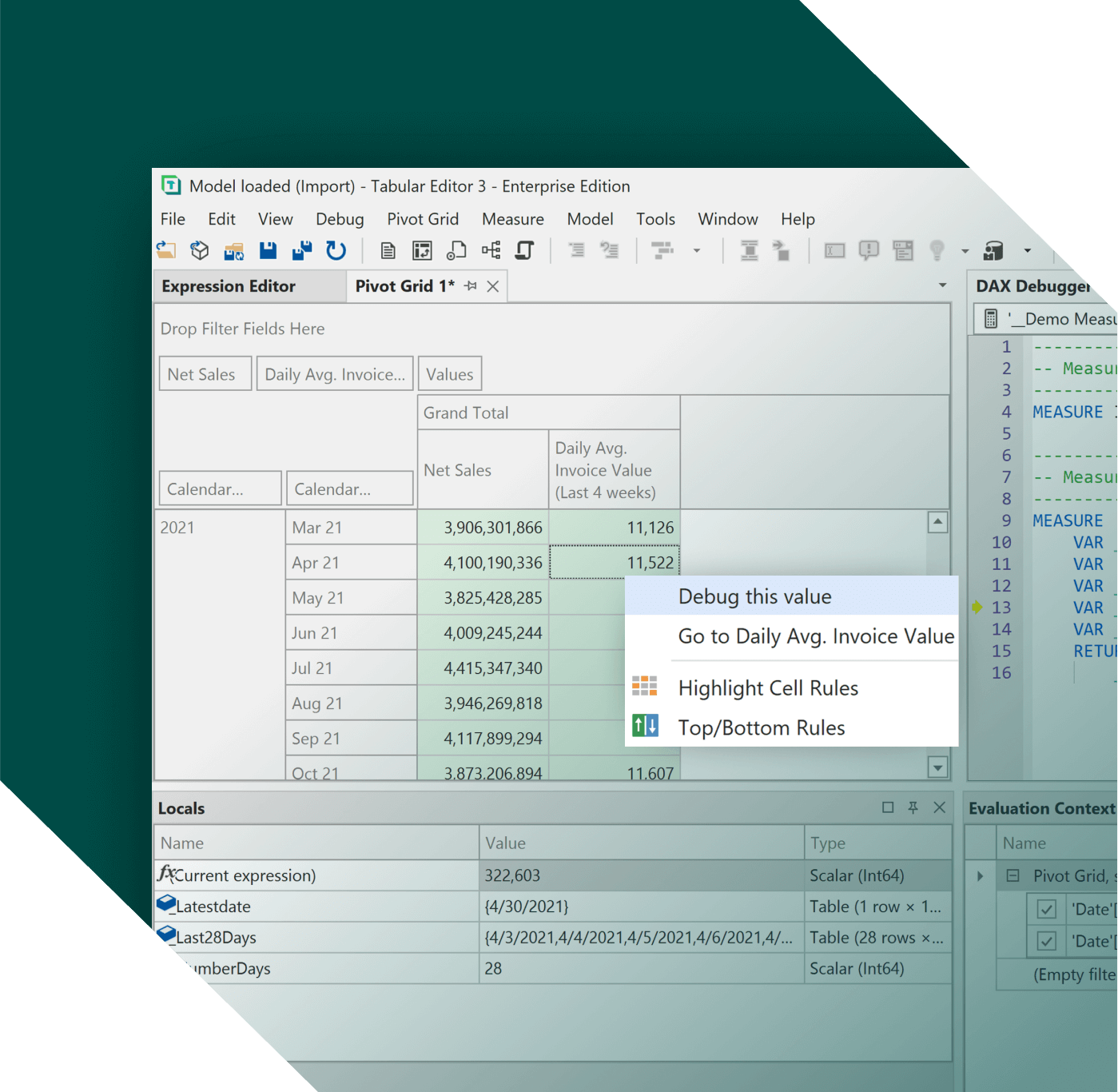This screenshot has height=1092, width=1118.
Task: Click the second Calendar... row field button
Action: [x=350, y=488]
